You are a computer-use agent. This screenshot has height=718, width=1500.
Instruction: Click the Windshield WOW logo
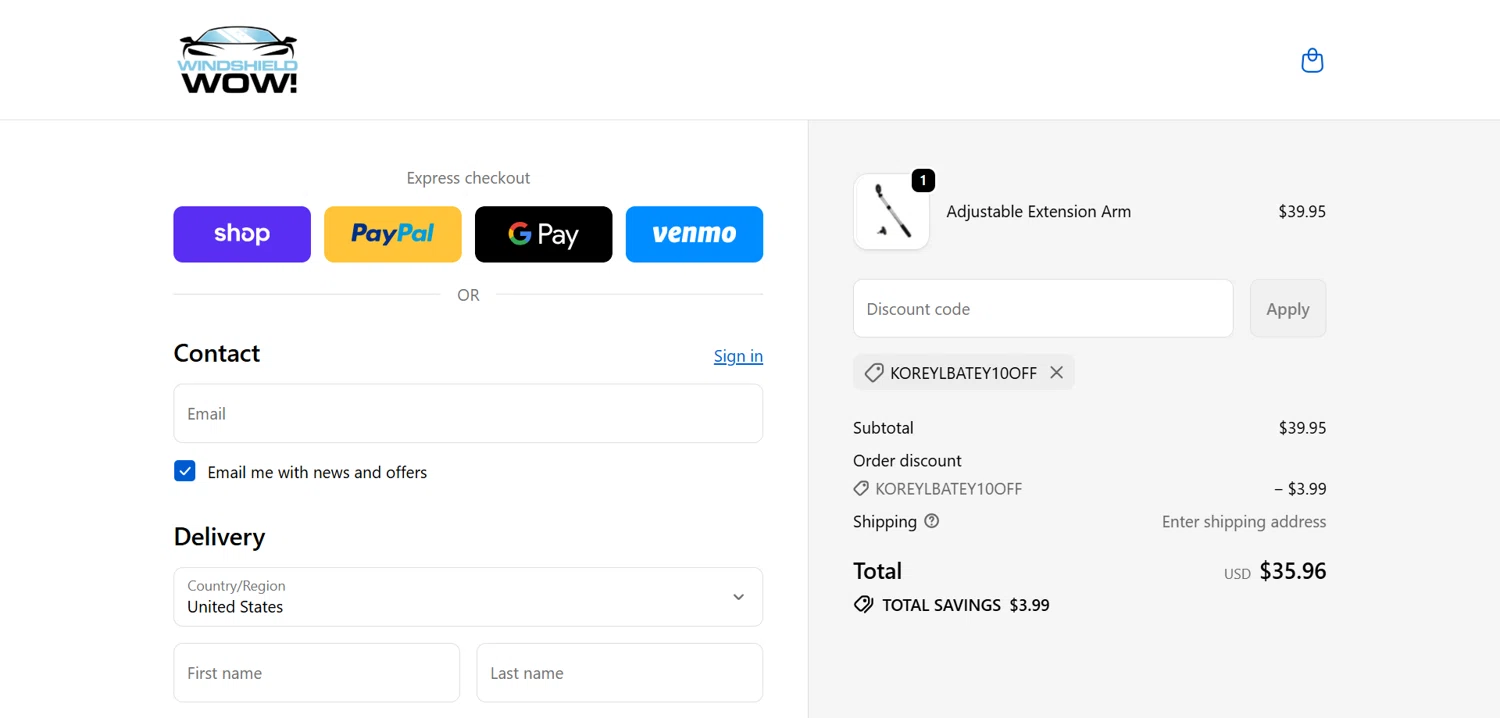click(x=238, y=60)
